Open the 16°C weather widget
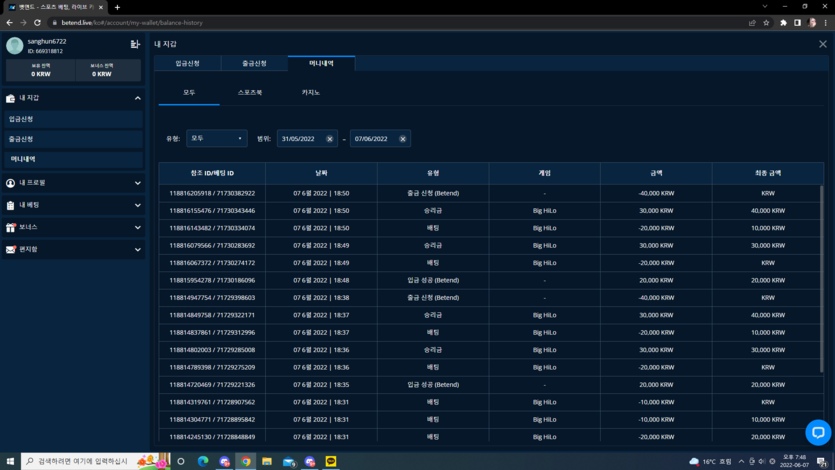 pos(710,461)
